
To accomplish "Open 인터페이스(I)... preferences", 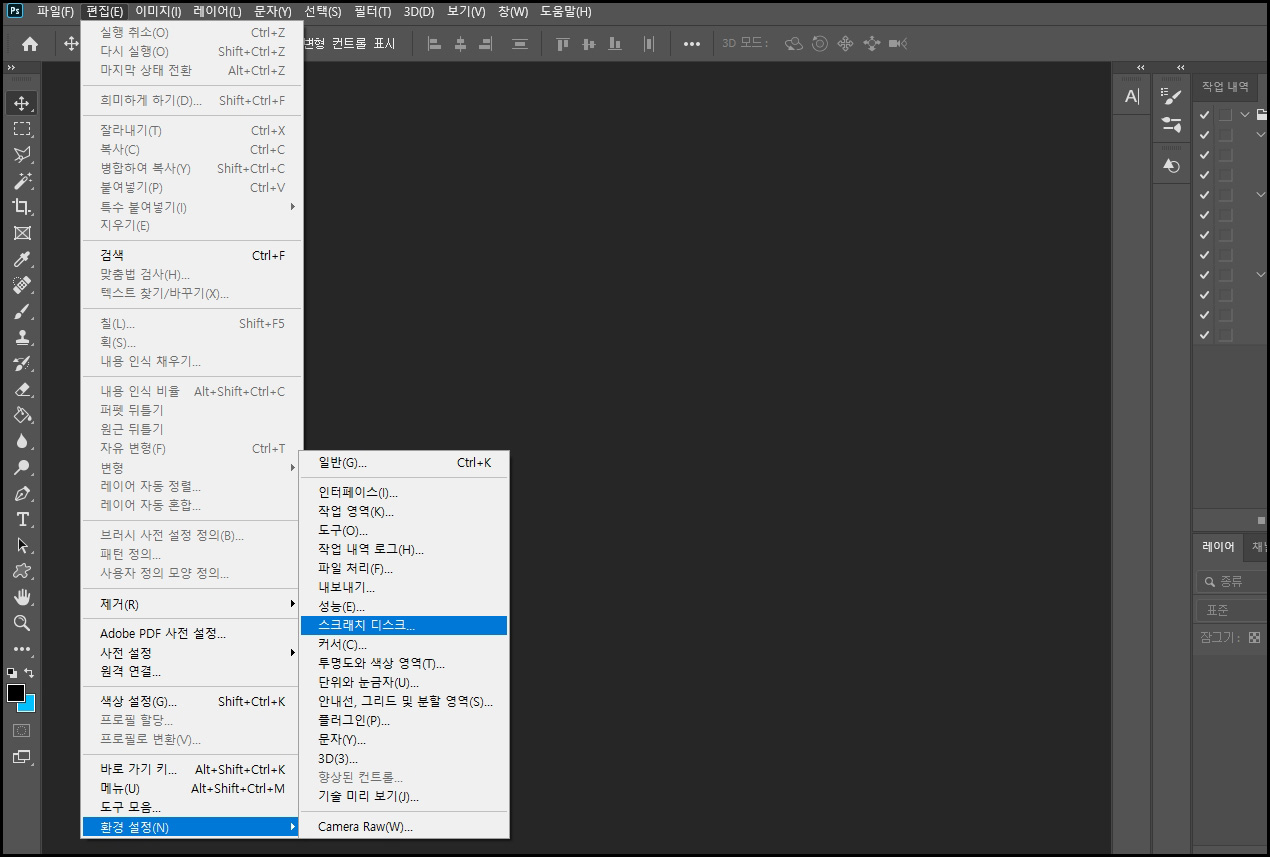I will [404, 492].
